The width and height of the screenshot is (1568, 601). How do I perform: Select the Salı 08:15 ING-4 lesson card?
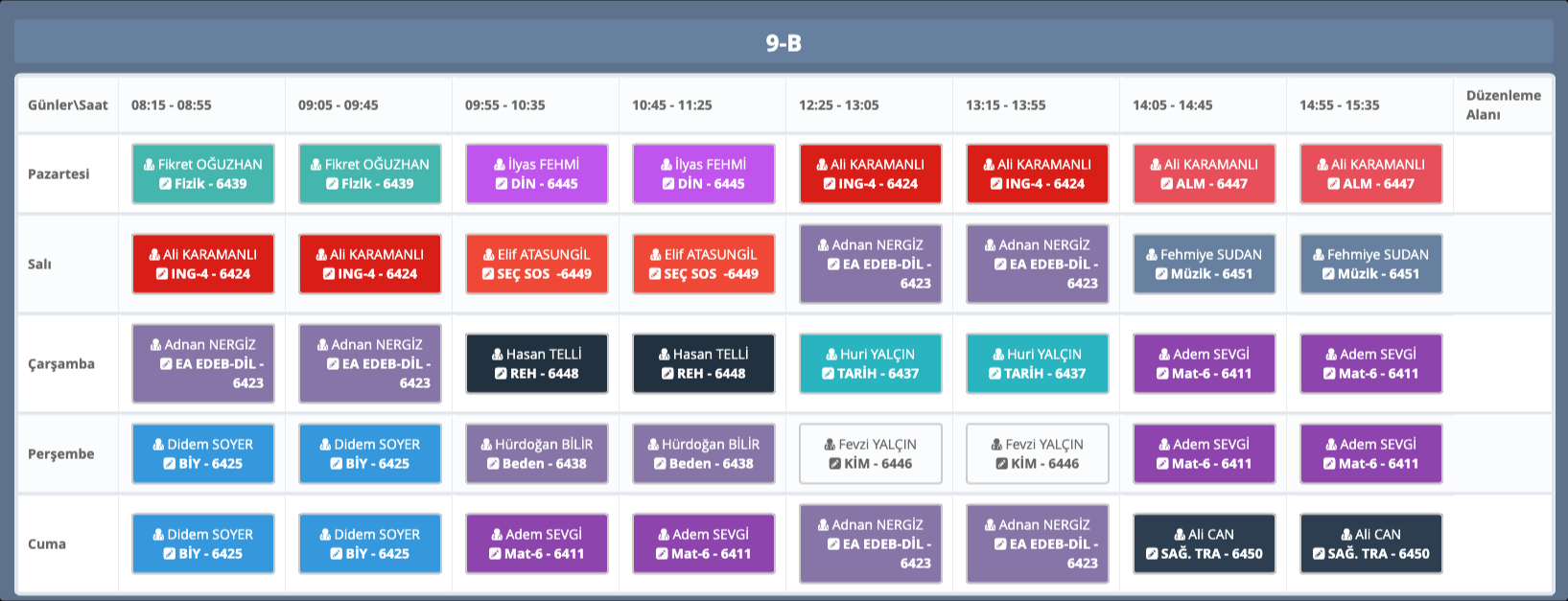pyautogui.click(x=202, y=265)
